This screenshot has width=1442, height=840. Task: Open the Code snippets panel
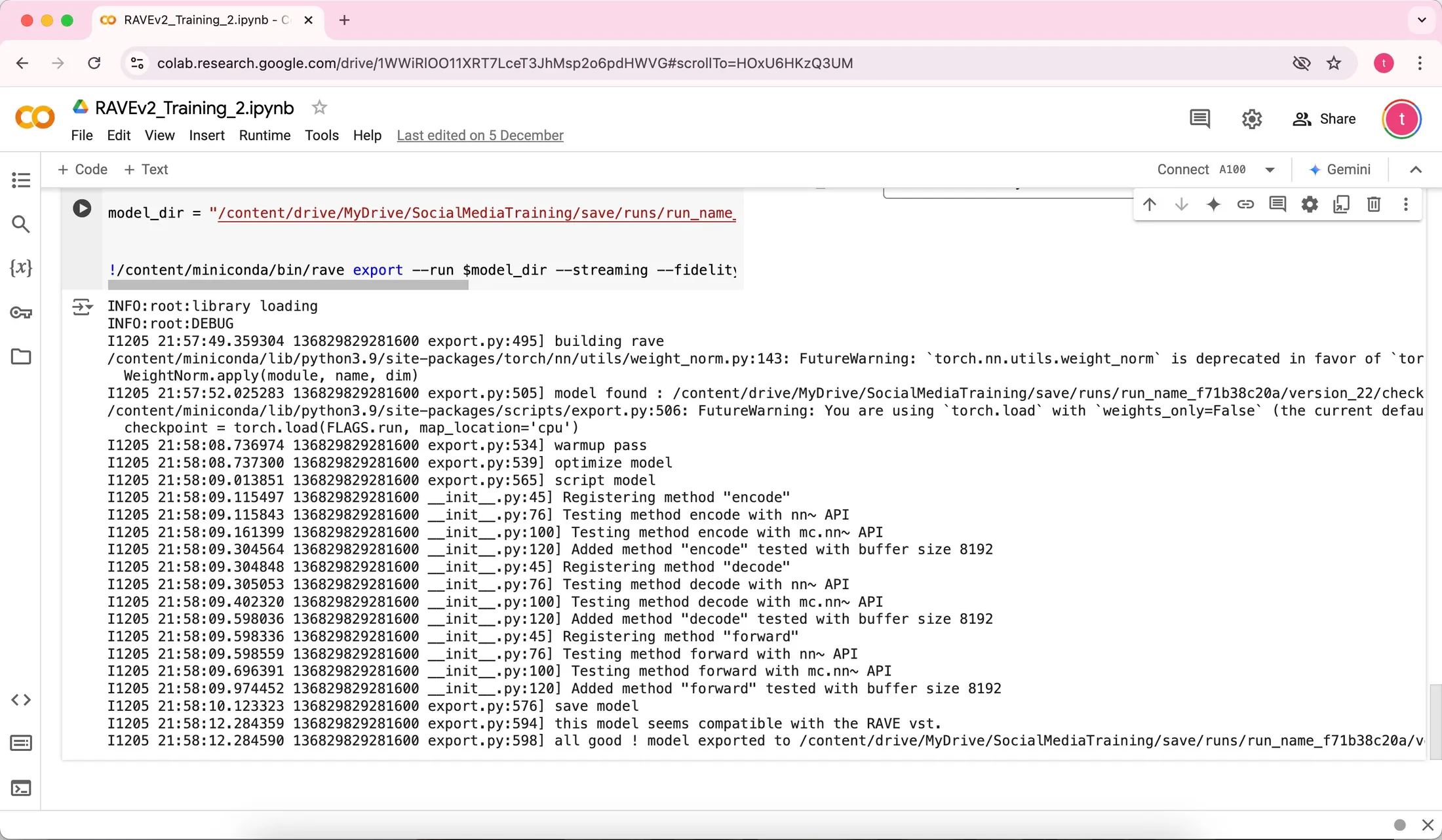coord(21,700)
